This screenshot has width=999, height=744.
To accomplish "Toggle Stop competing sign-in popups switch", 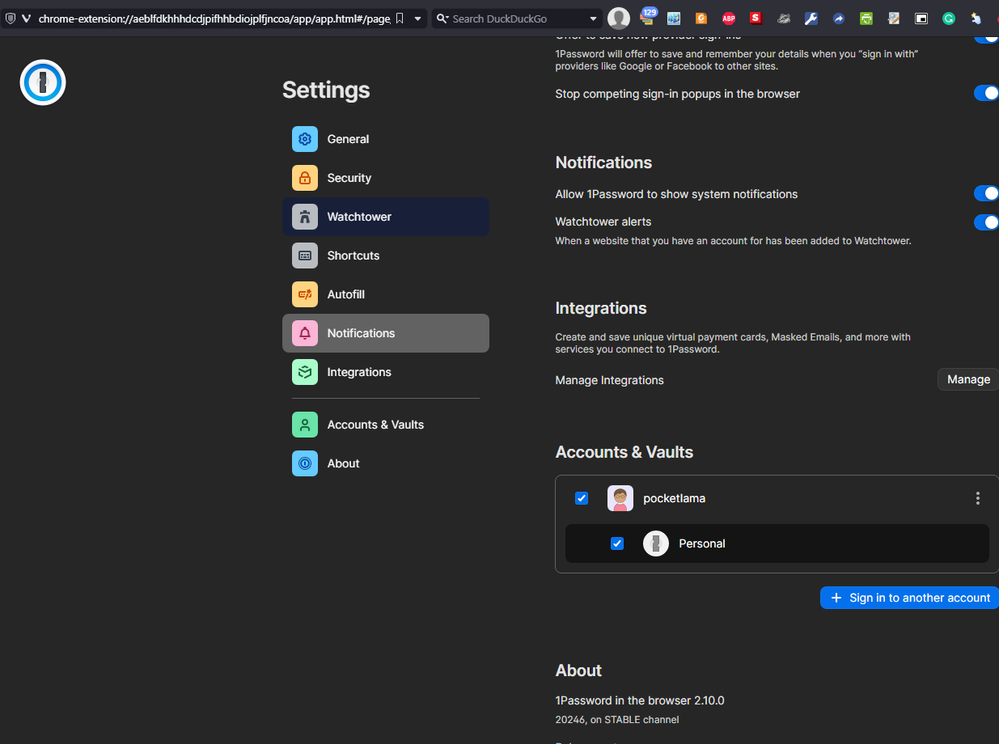I will (986, 93).
